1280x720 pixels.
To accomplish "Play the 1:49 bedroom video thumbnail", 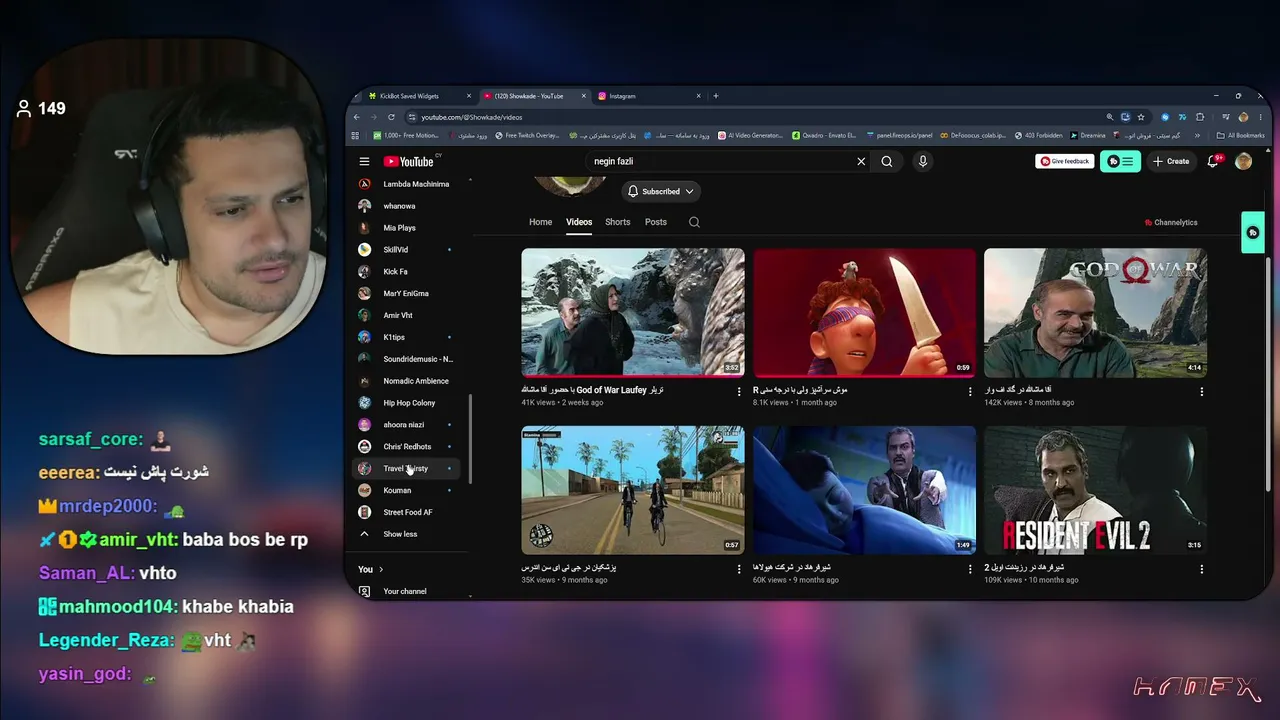I will click(x=864, y=491).
